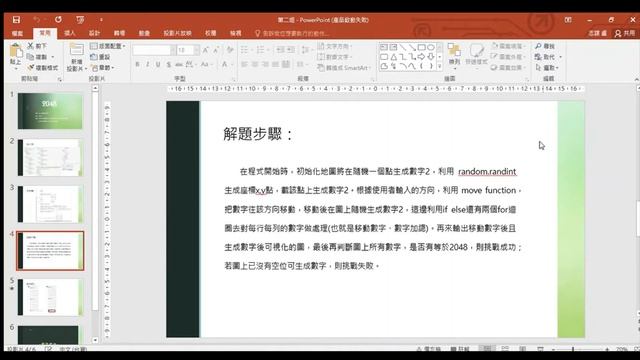Center the text
Screen dimensions: 640x360
click(255, 64)
